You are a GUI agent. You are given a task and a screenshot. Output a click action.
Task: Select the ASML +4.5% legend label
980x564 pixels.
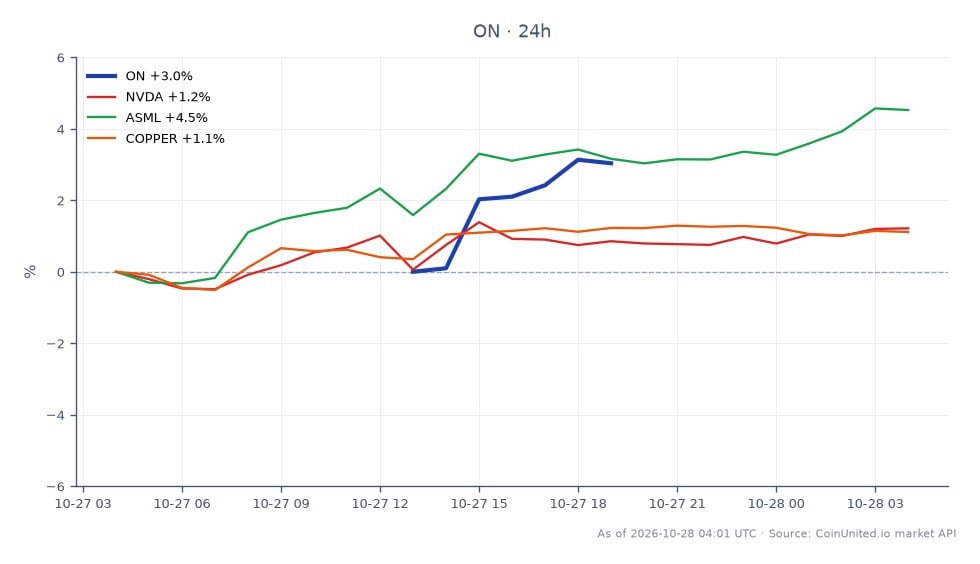pos(166,118)
